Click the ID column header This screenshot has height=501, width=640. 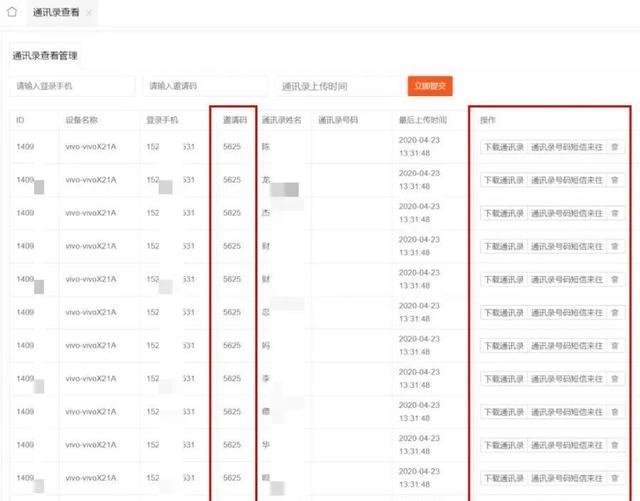coord(20,120)
